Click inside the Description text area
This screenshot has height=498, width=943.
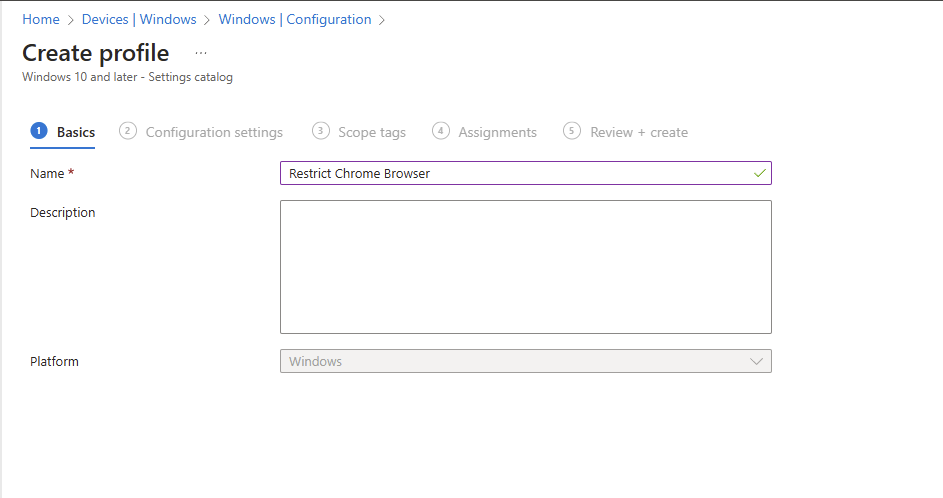(x=525, y=266)
